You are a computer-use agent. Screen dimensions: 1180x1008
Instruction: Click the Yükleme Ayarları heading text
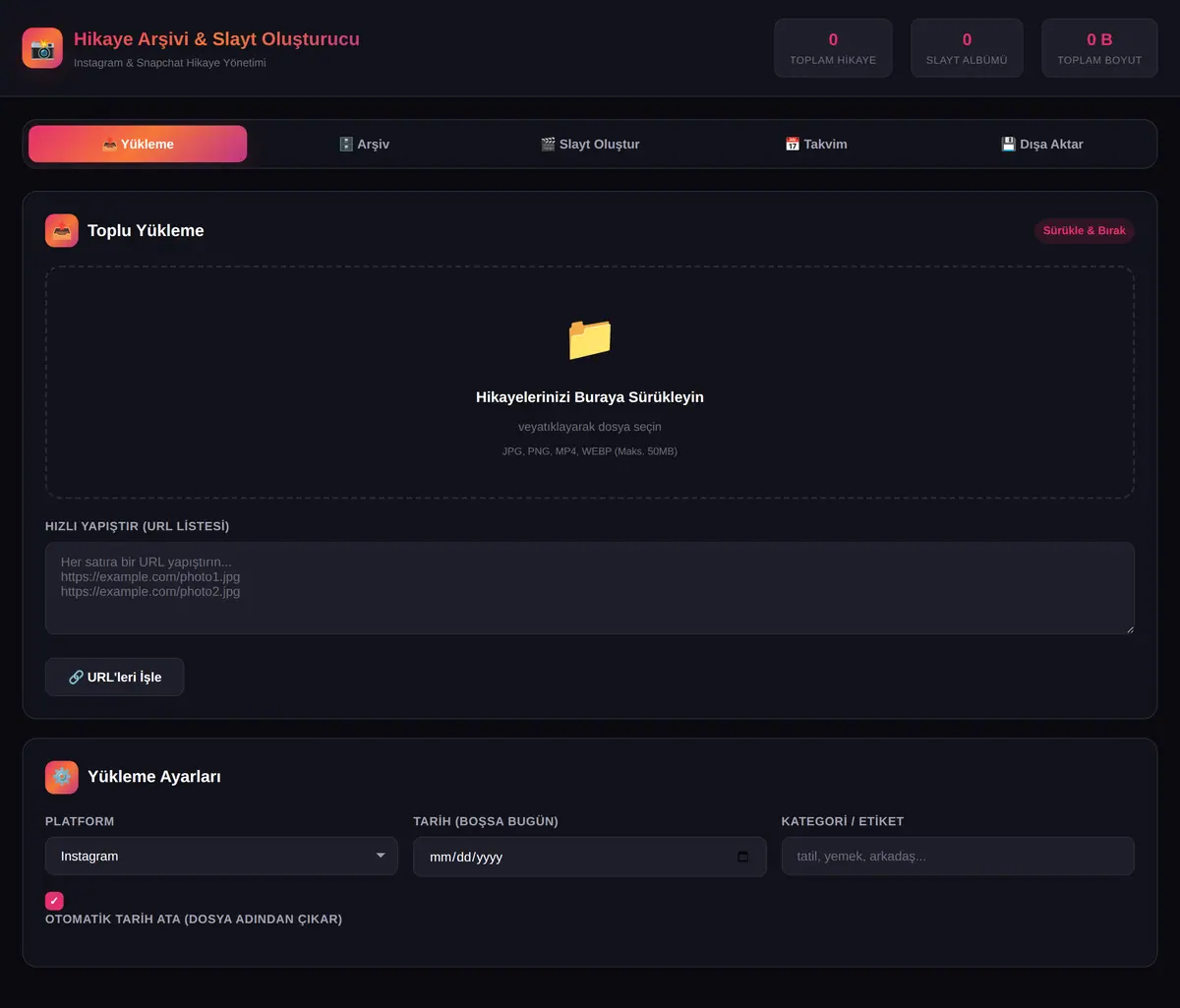(x=154, y=777)
